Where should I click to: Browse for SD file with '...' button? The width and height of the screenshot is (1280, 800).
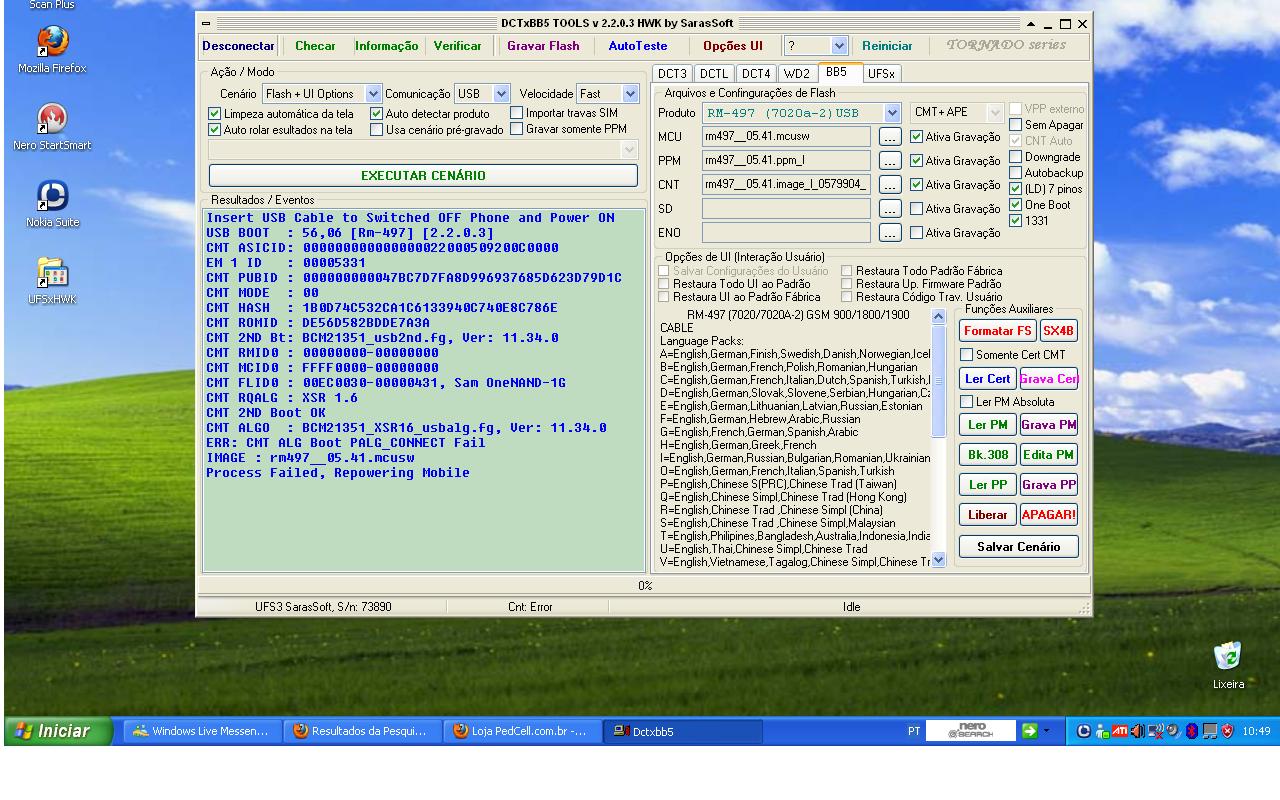[890, 209]
